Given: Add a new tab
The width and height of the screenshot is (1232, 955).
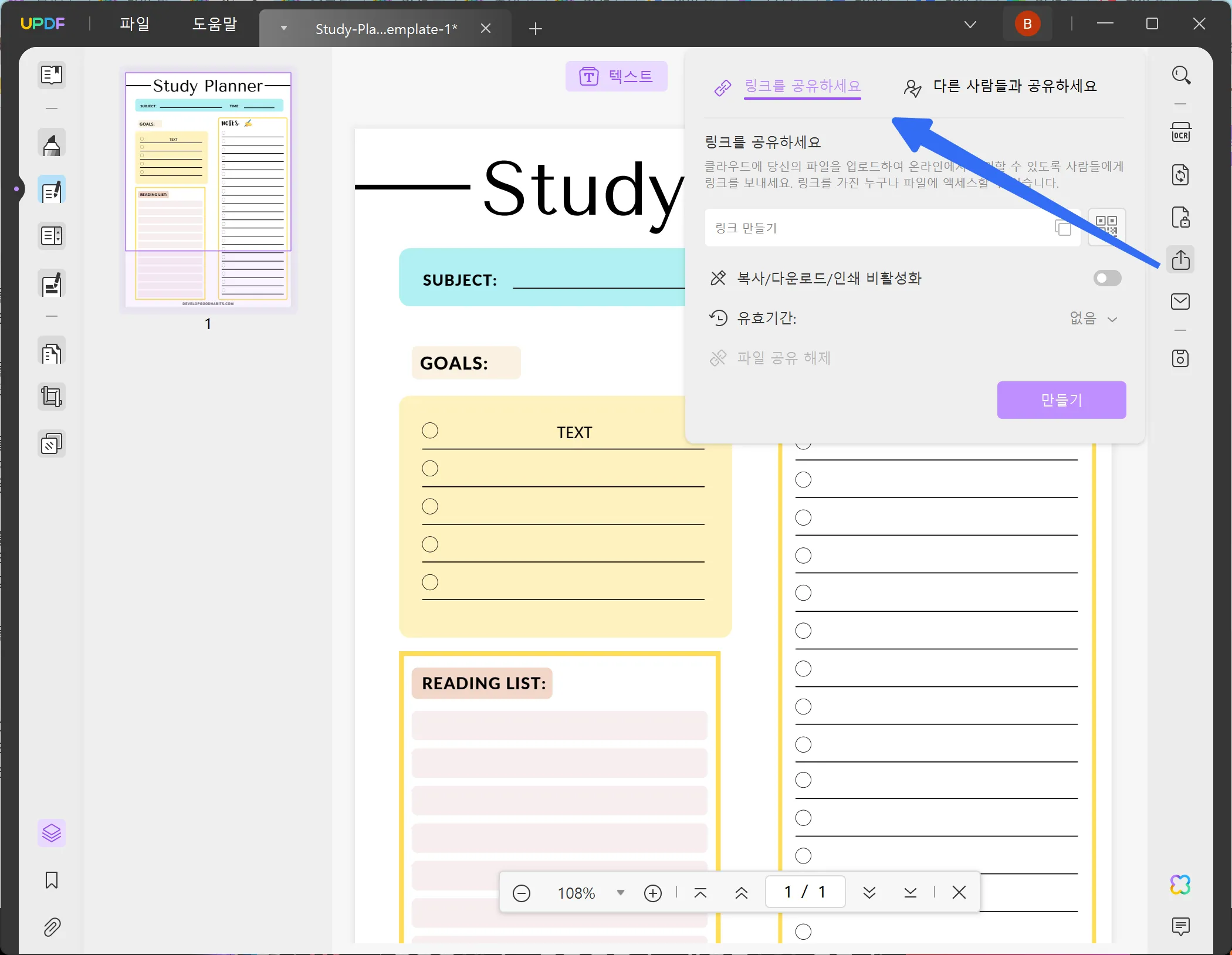Looking at the screenshot, I should [536, 29].
